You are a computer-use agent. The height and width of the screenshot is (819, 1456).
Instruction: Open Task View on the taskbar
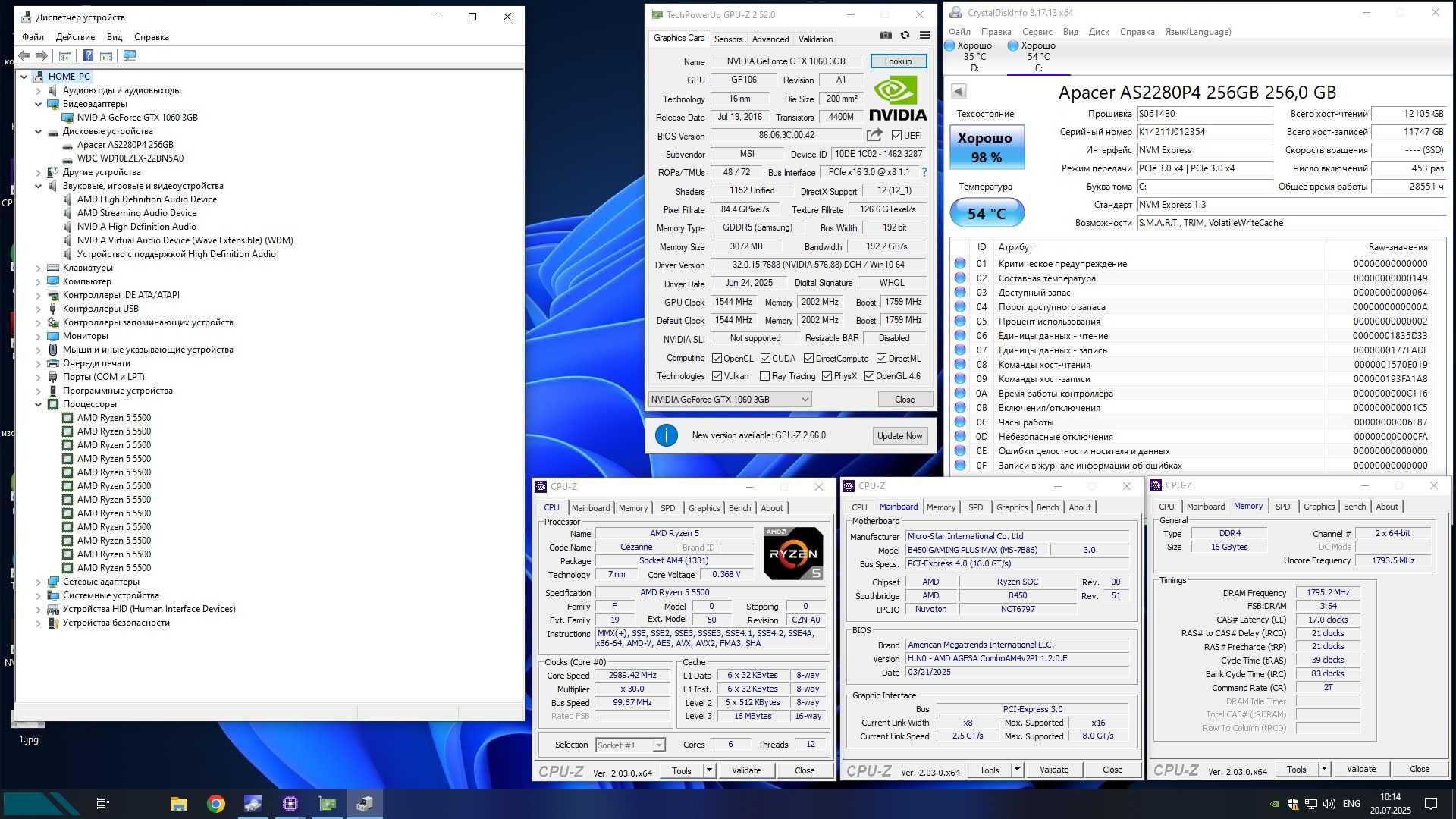click(x=103, y=804)
